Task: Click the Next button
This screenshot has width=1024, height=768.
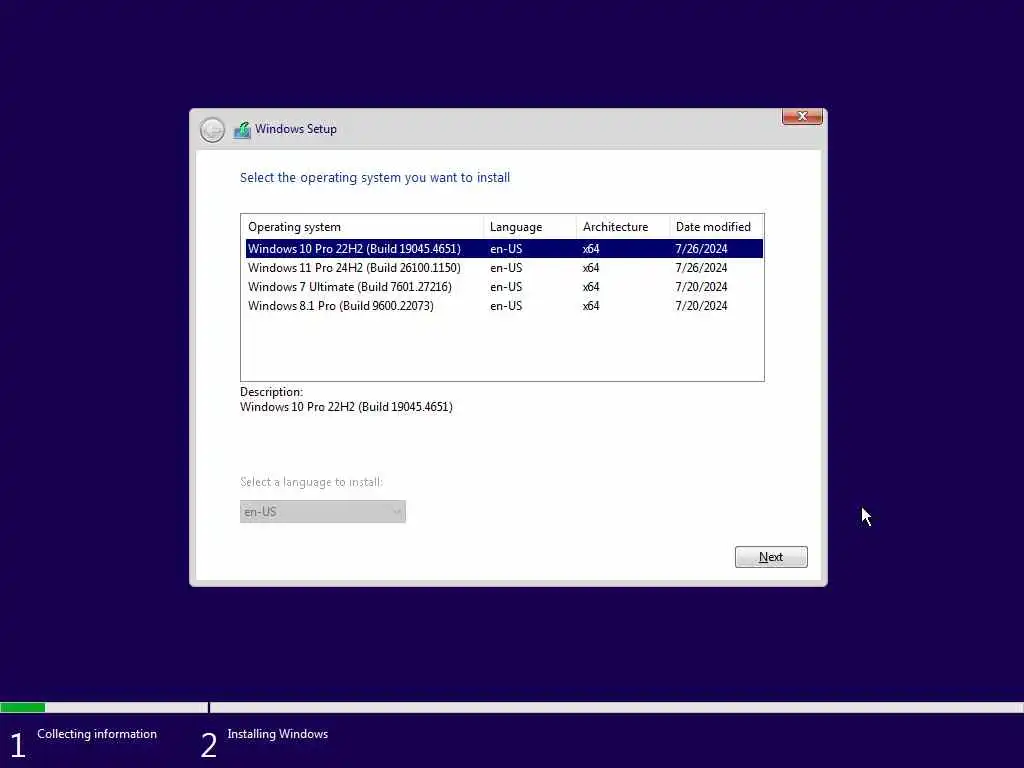Action: point(771,557)
